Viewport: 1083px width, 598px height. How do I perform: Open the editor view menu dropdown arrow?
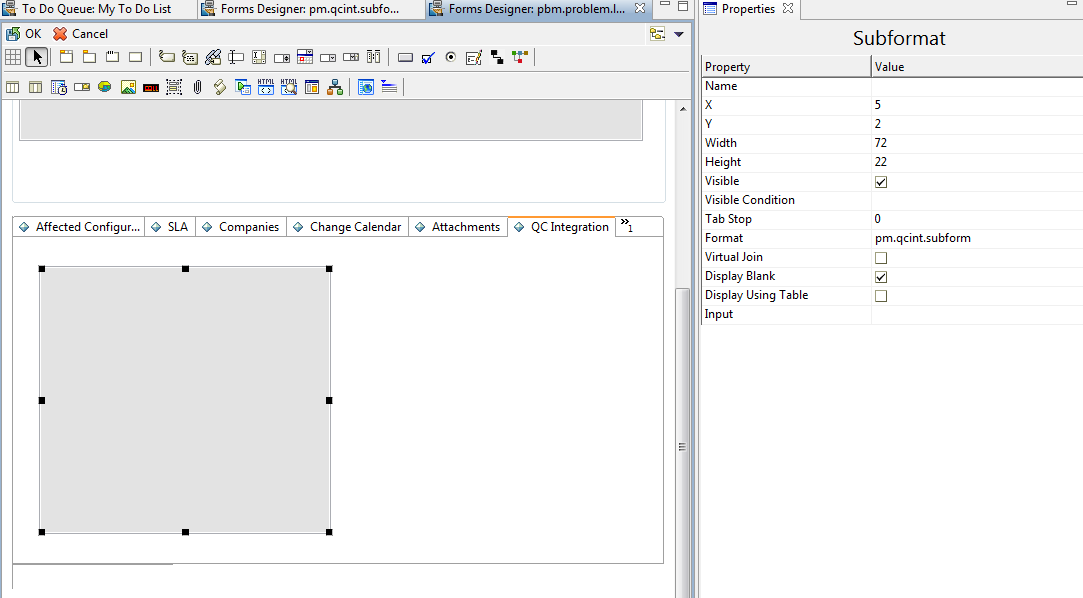coord(679,34)
